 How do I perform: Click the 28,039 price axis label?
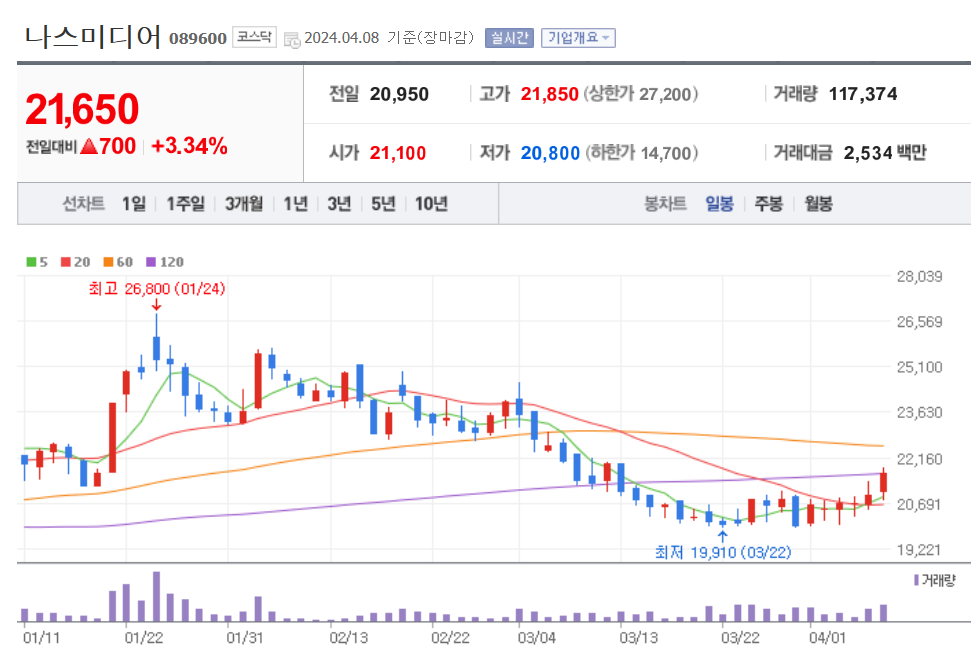pyautogui.click(x=919, y=276)
